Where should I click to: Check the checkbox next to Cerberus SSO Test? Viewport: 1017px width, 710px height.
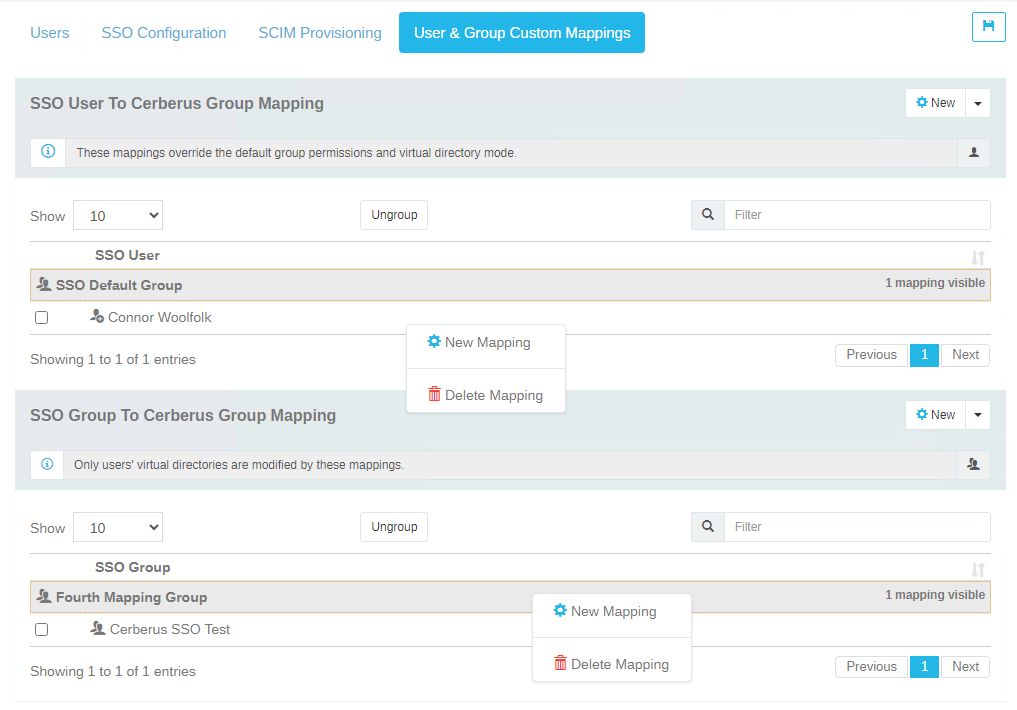[x=40, y=629]
